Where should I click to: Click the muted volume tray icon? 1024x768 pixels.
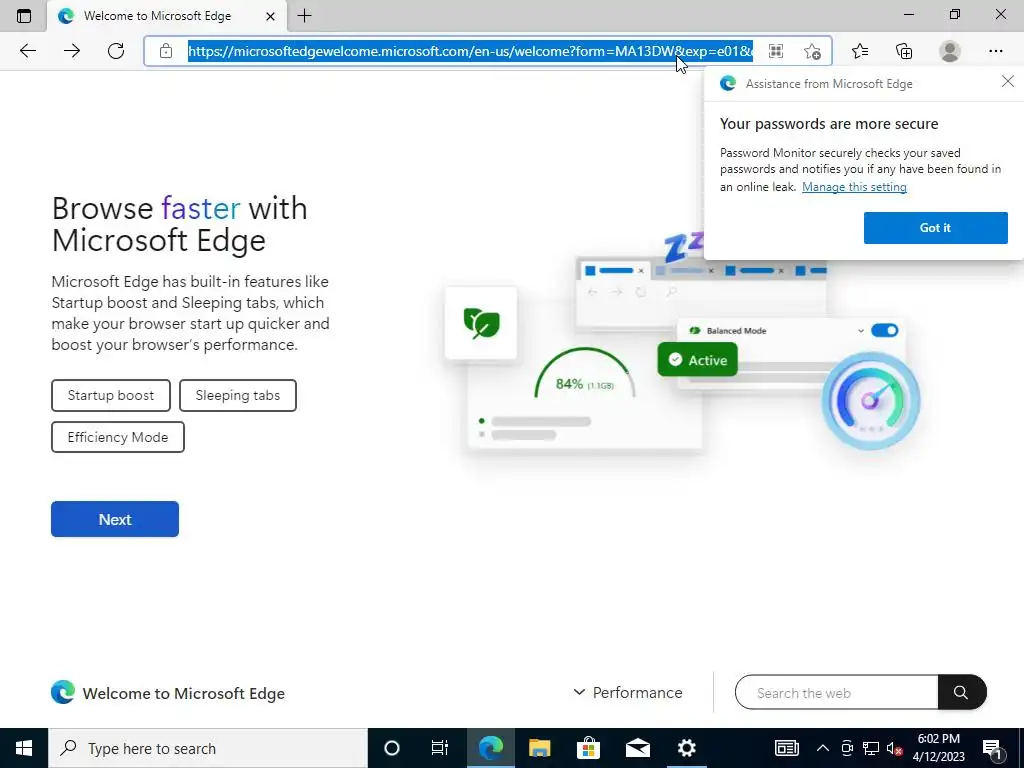coord(894,748)
